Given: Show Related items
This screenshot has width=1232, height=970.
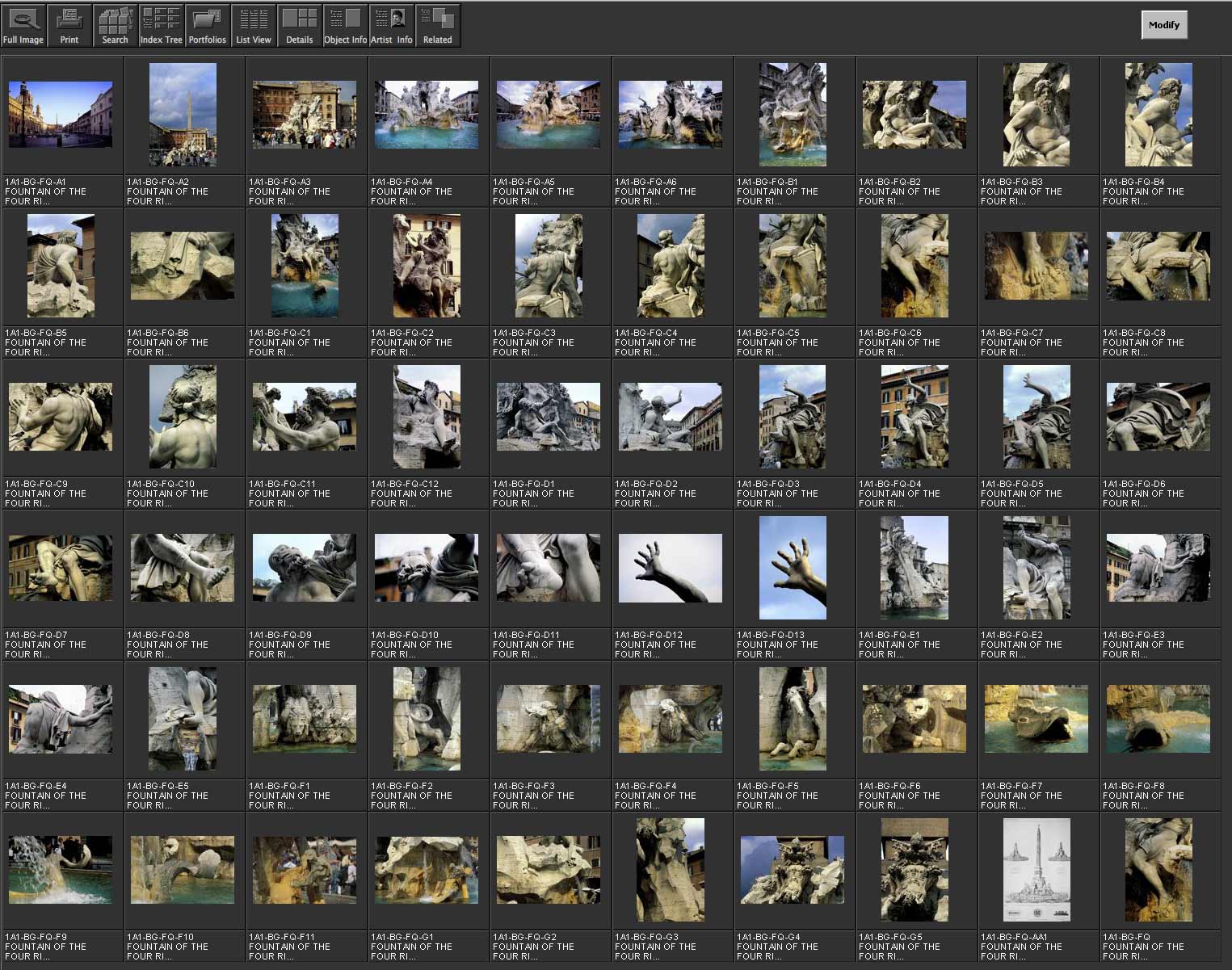Looking at the screenshot, I should (x=438, y=26).
